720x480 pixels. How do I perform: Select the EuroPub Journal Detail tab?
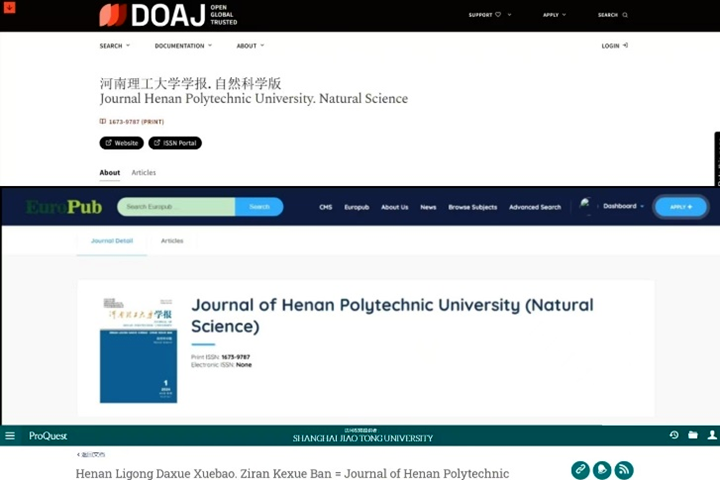tap(112, 241)
